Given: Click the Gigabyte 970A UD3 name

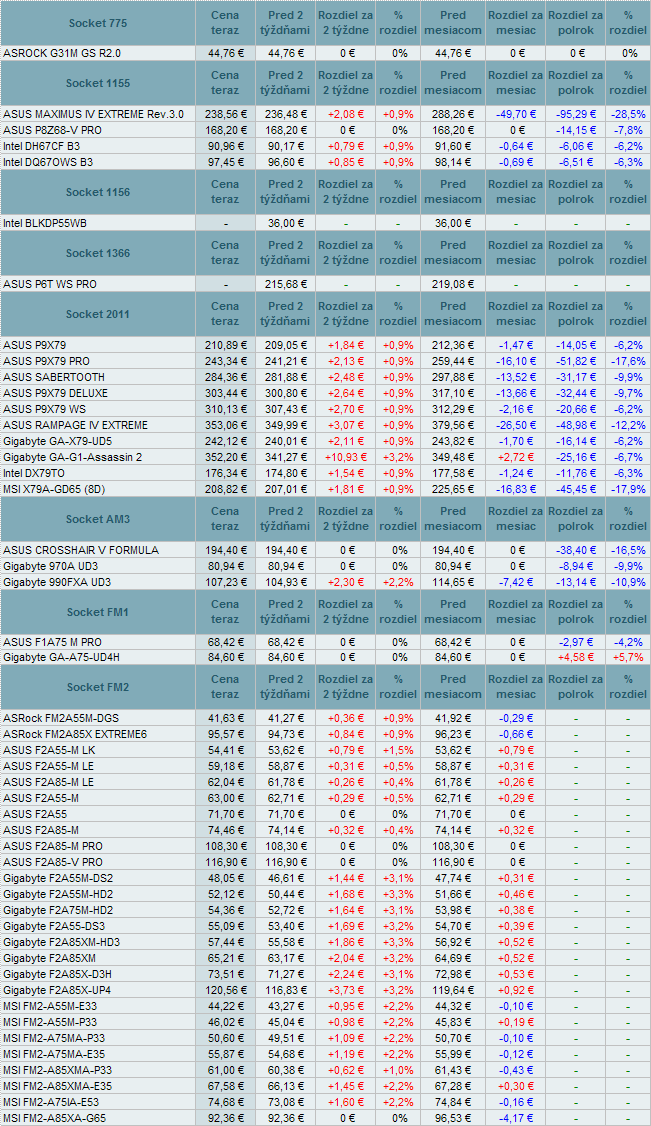Looking at the screenshot, I should tap(52, 566).
